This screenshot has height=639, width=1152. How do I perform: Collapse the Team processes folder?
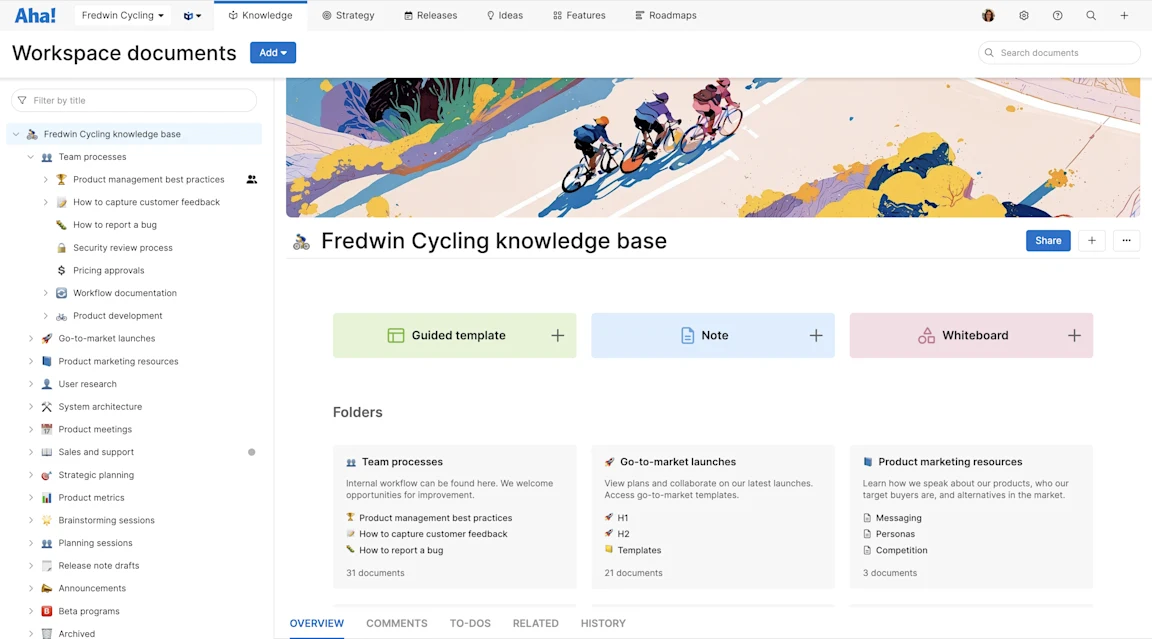29,156
